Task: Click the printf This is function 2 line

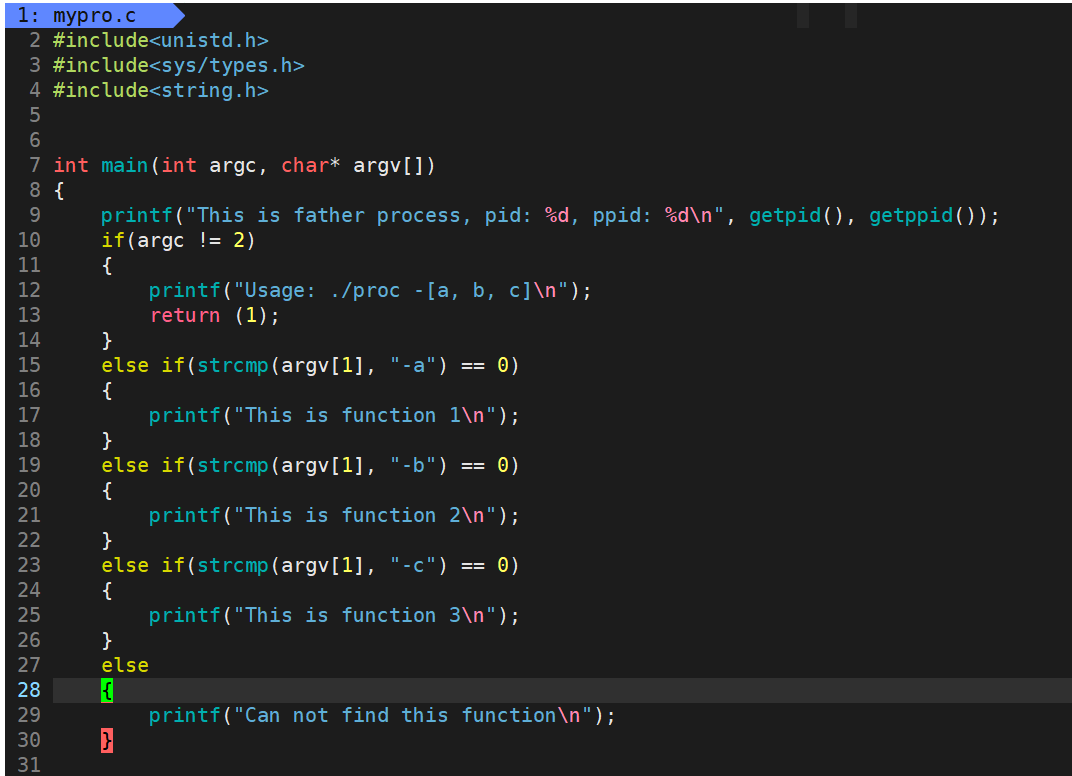Action: coord(334,515)
